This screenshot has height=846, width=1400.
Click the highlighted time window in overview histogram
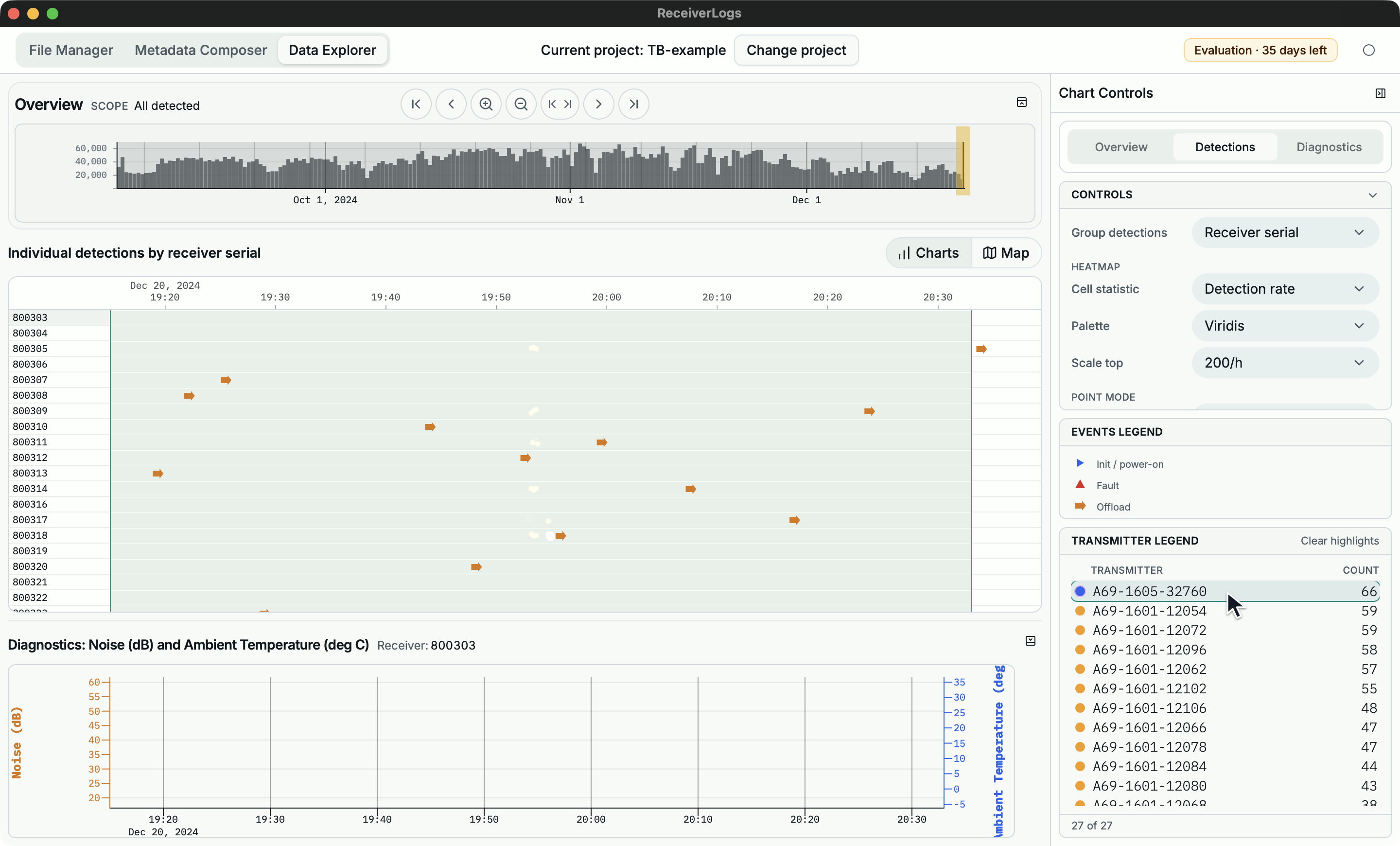point(962,161)
